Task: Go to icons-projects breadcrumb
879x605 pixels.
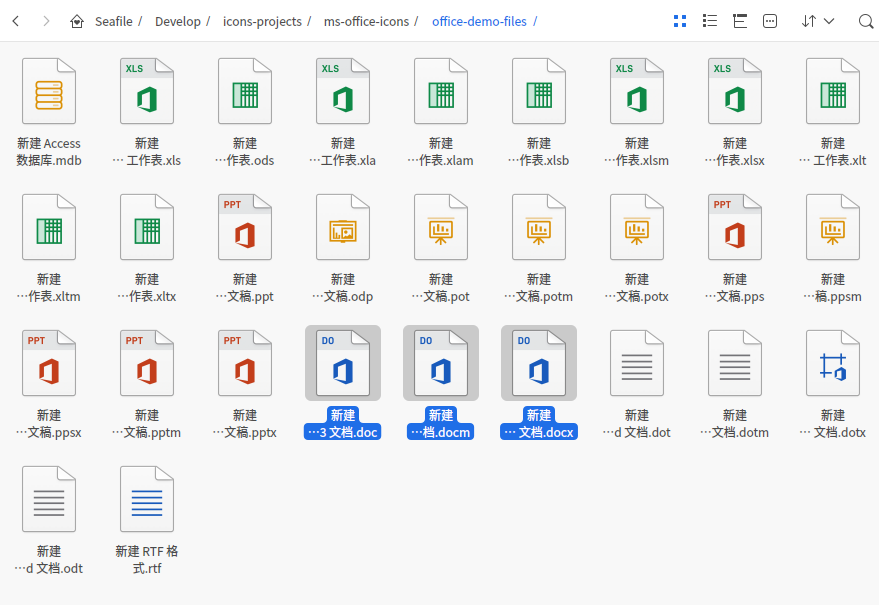Action: point(262,21)
